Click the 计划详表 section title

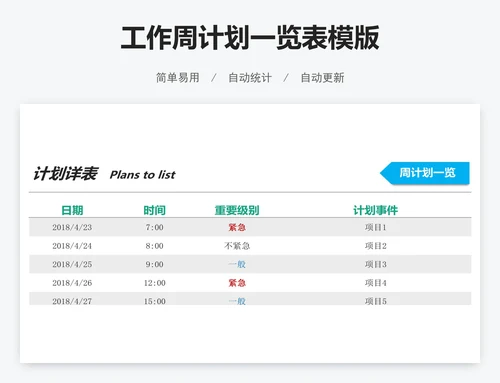coord(65,174)
